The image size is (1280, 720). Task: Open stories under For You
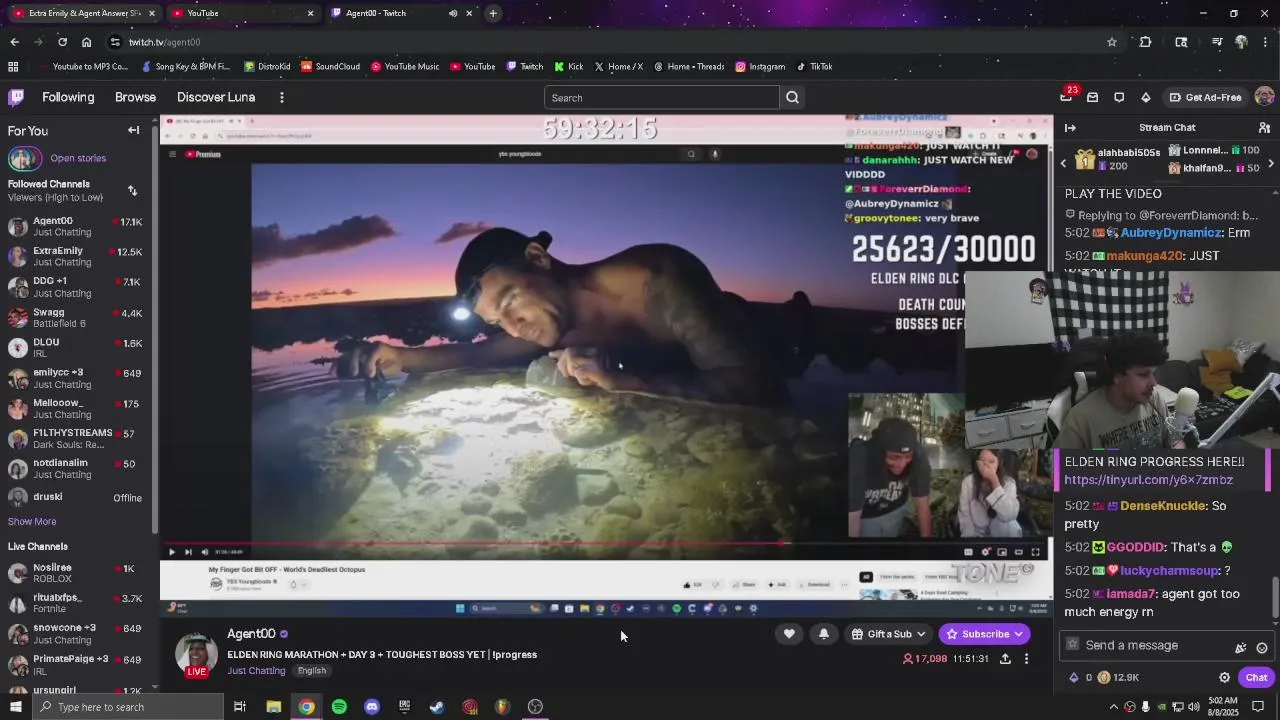pos(78,158)
